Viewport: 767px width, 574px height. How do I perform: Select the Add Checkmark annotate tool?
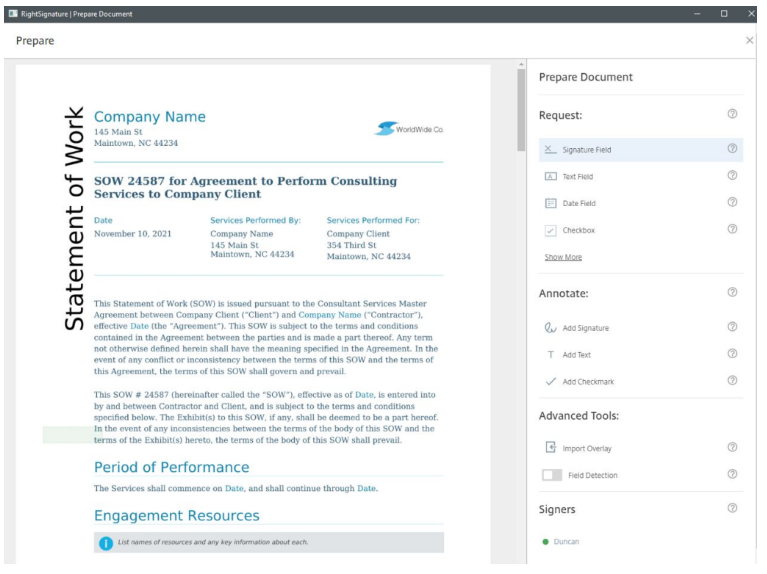click(x=585, y=381)
